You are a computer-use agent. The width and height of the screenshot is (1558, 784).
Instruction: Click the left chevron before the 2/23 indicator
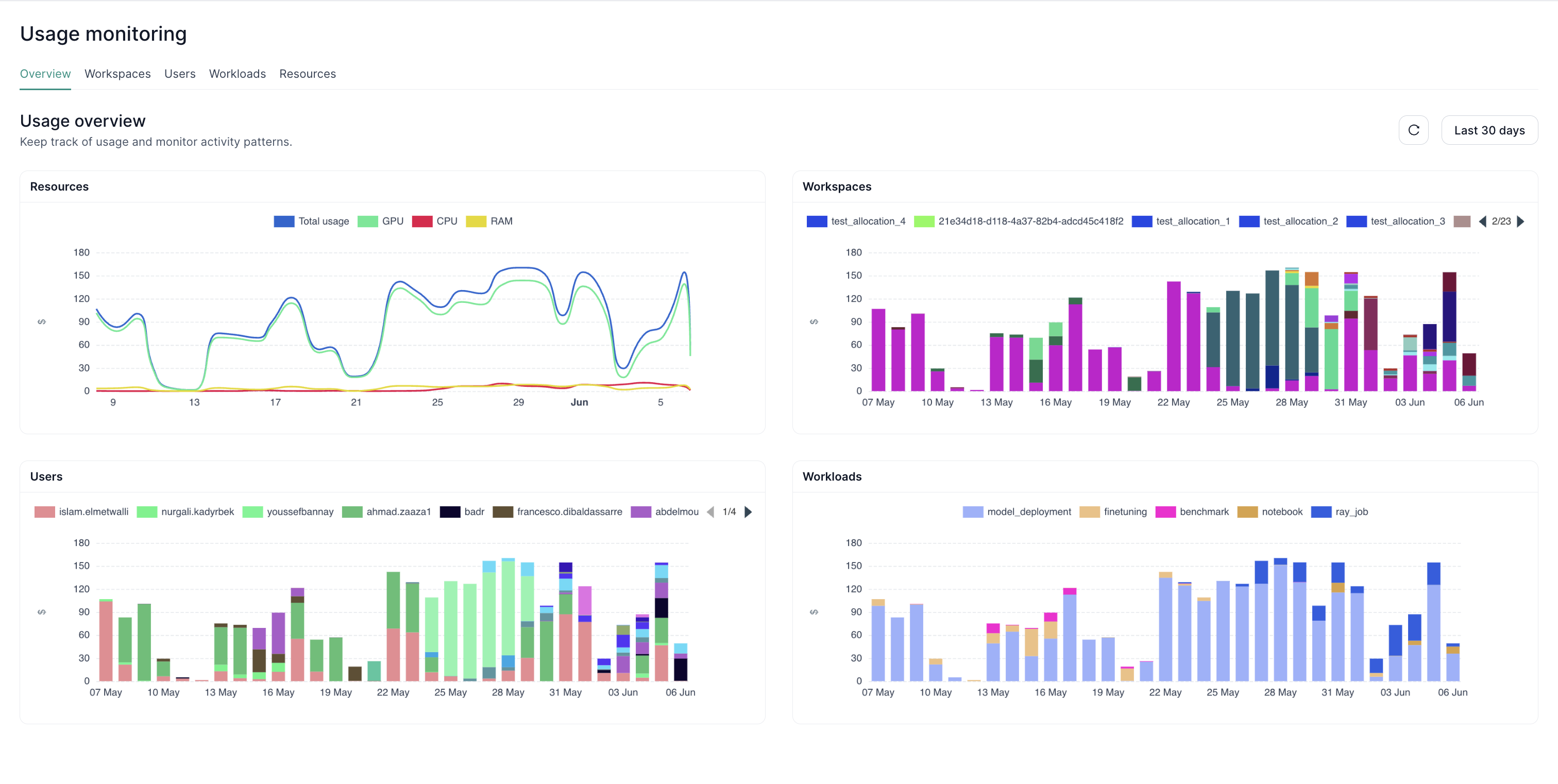(1482, 221)
